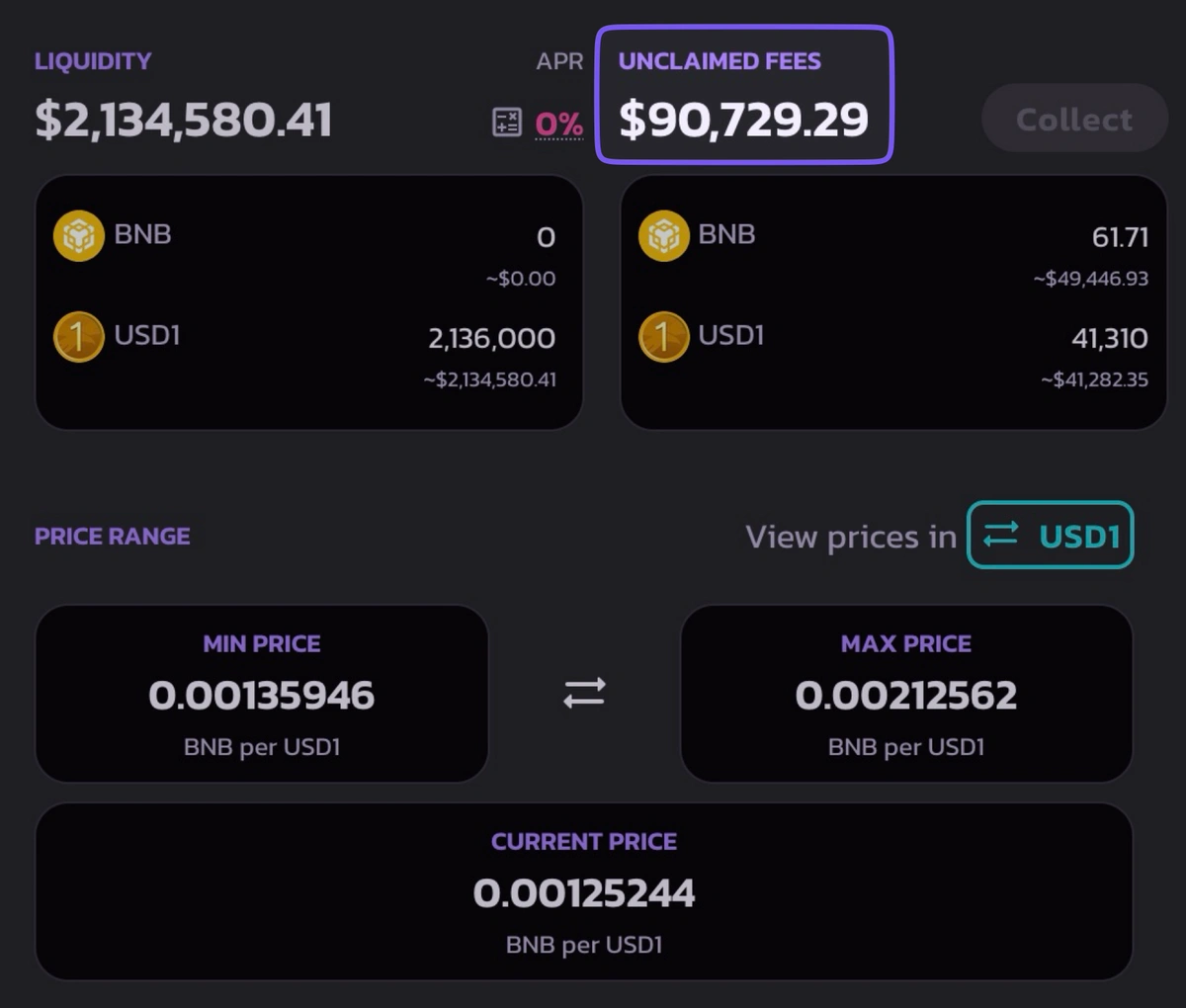Image resolution: width=1186 pixels, height=1008 pixels.
Task: Click the BNB coin icon in unclaimed fees
Action: [663, 235]
